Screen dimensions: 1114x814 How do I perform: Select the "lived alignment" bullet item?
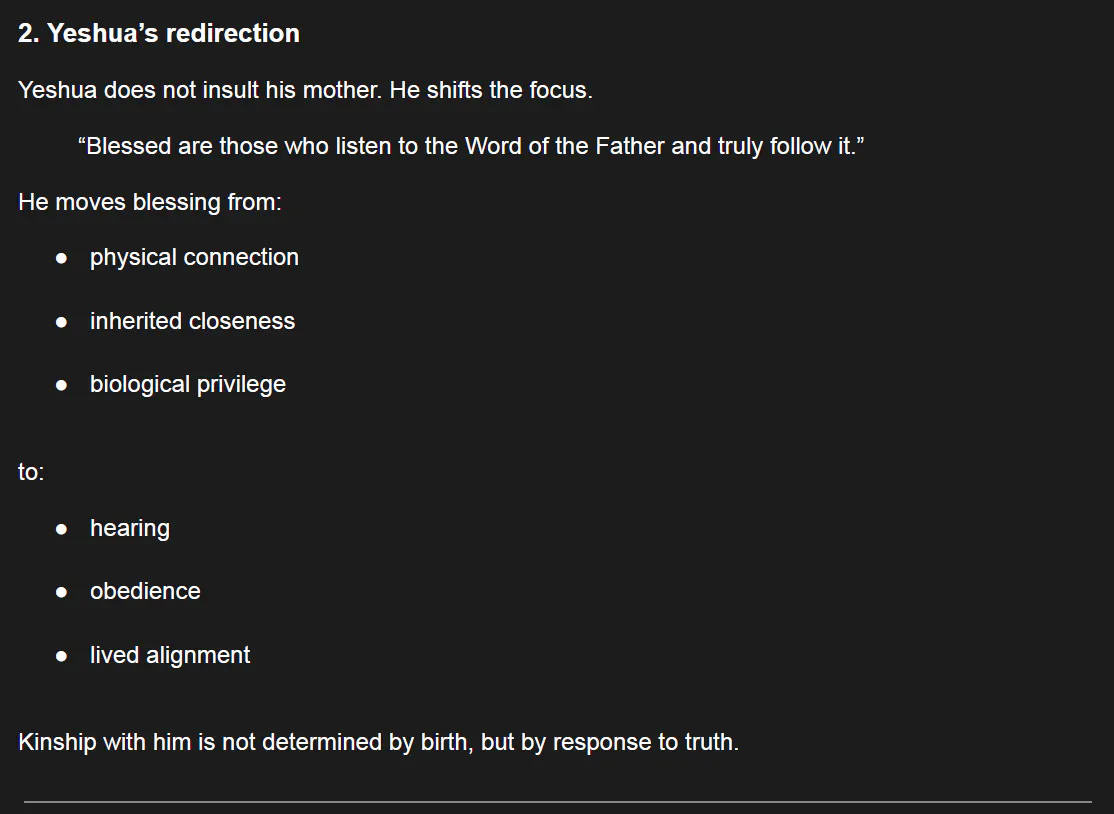(x=170, y=655)
